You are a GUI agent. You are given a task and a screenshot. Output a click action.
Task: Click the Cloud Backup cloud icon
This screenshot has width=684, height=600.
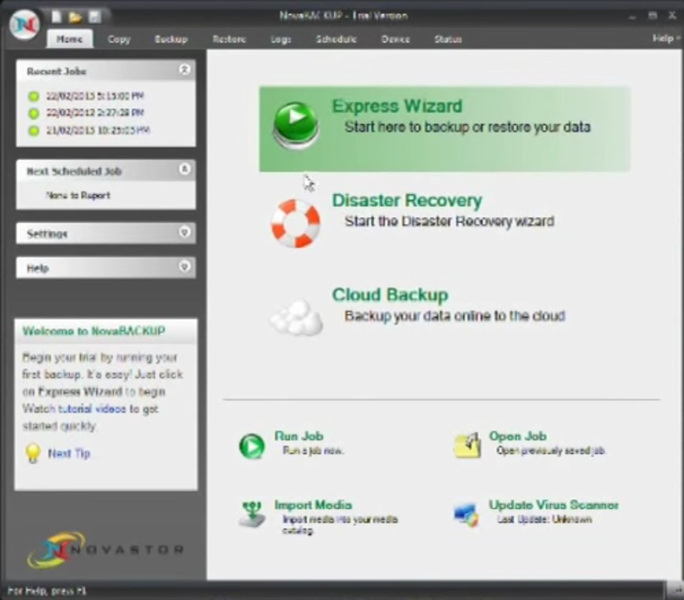[x=297, y=318]
